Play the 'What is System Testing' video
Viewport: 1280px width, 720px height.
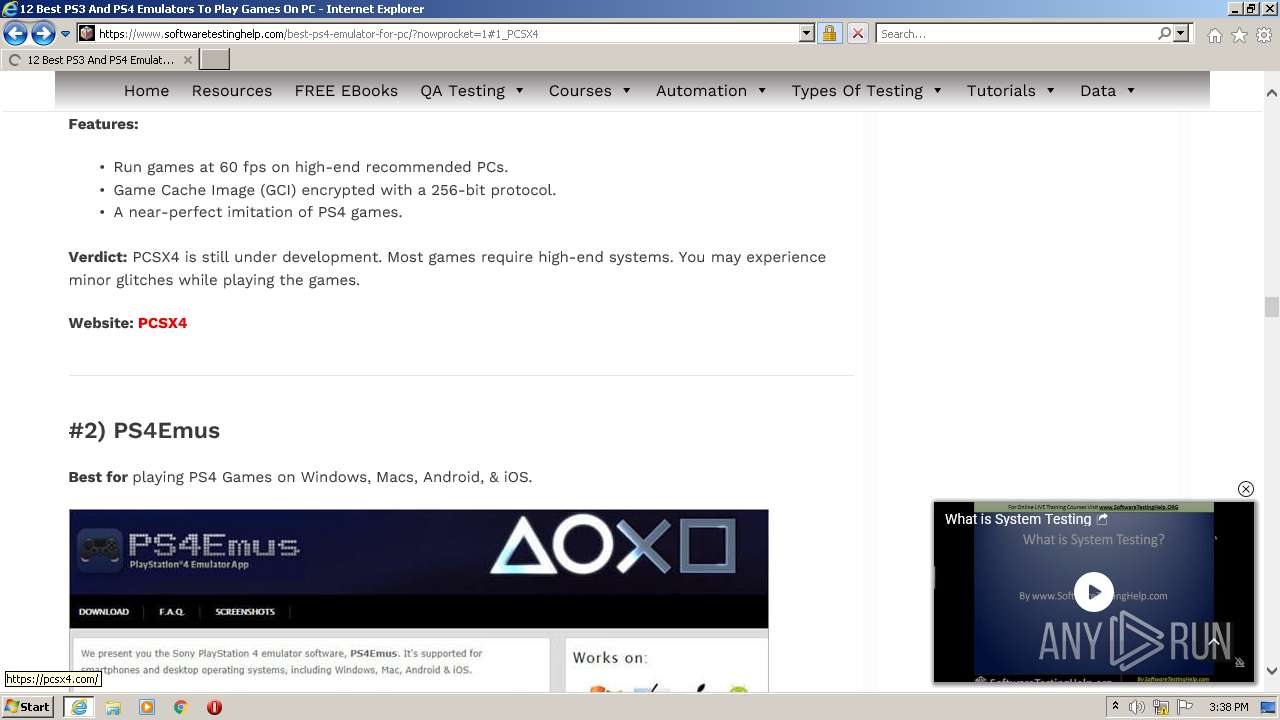coord(1094,591)
